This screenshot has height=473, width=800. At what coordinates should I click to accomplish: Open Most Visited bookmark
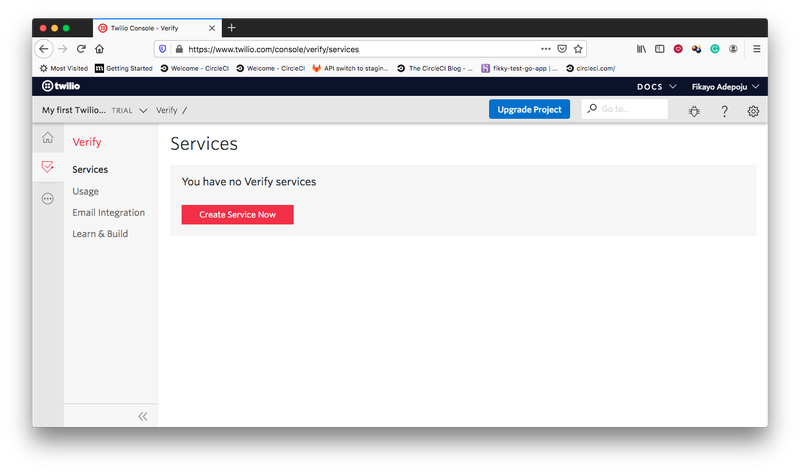coord(64,68)
